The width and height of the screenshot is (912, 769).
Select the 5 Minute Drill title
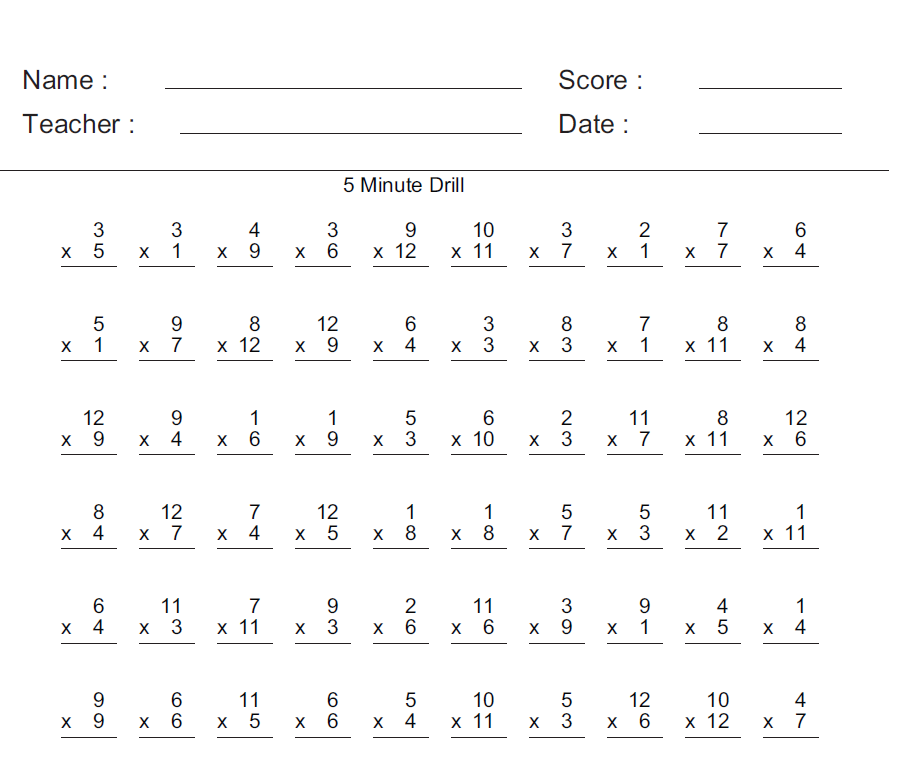(x=404, y=185)
